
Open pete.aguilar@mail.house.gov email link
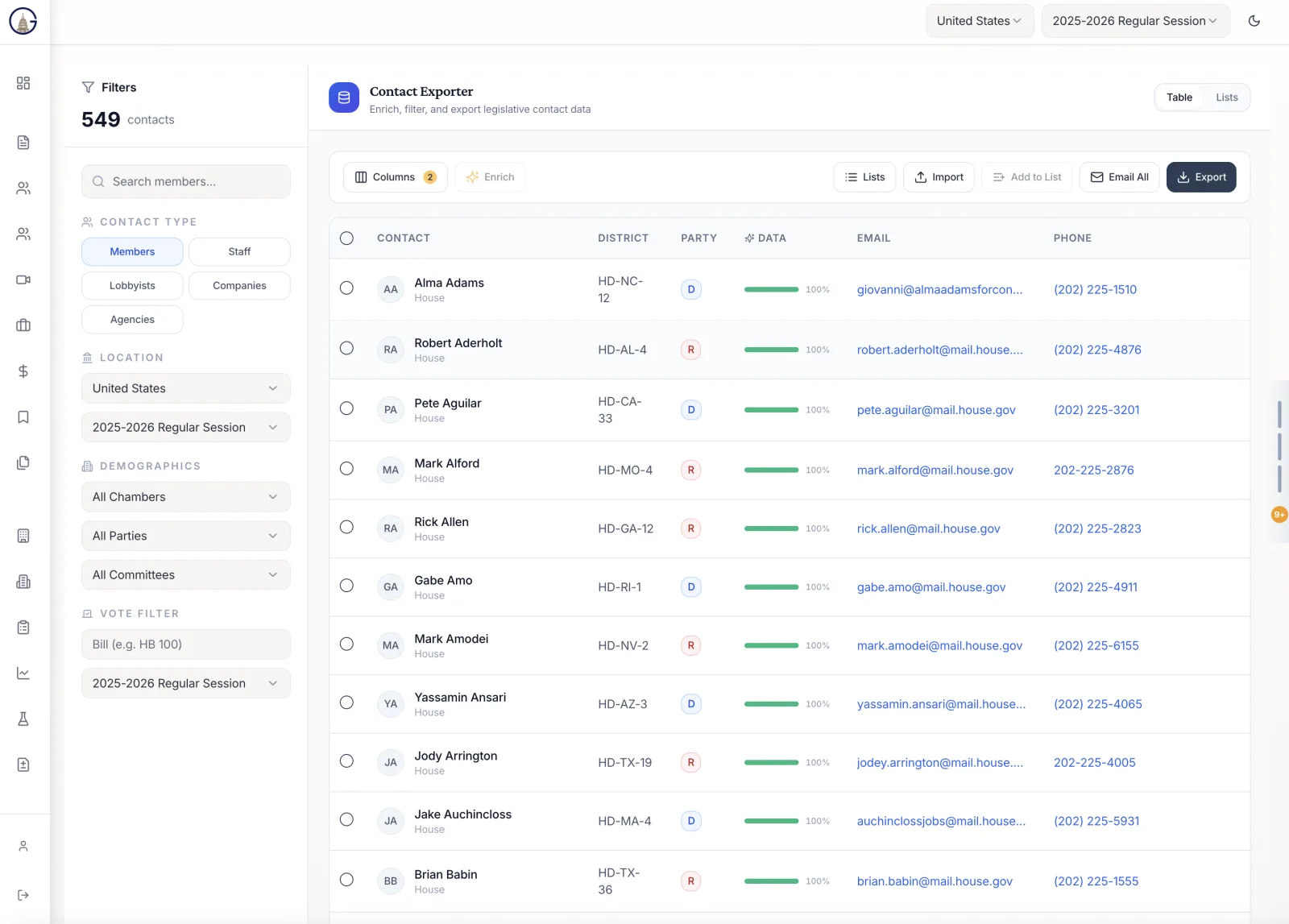936,410
